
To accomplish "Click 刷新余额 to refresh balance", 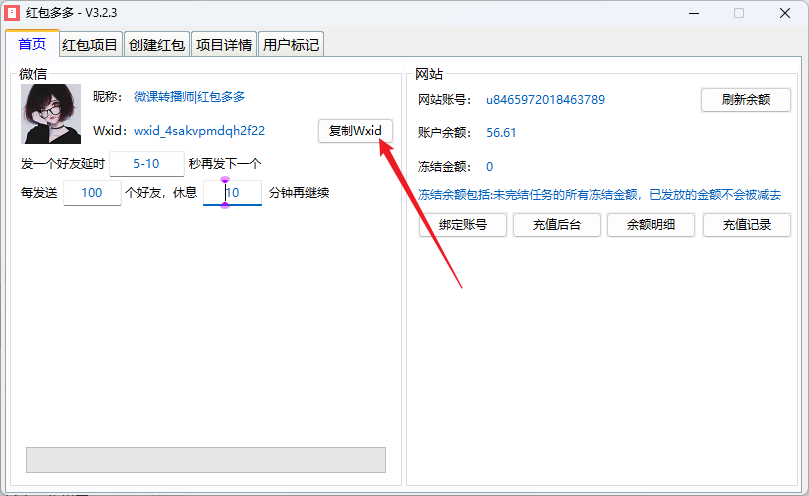I will point(745,99).
